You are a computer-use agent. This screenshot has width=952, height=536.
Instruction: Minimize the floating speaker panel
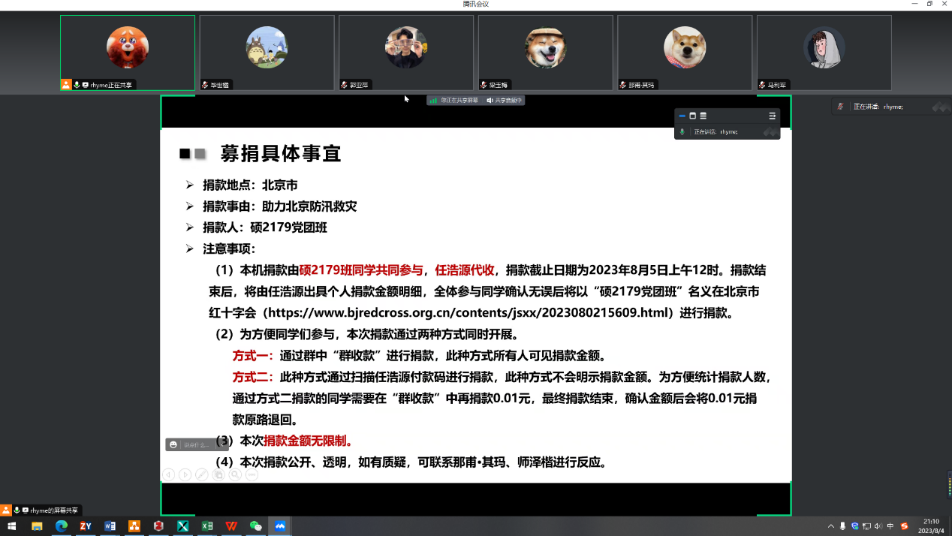[681, 116]
